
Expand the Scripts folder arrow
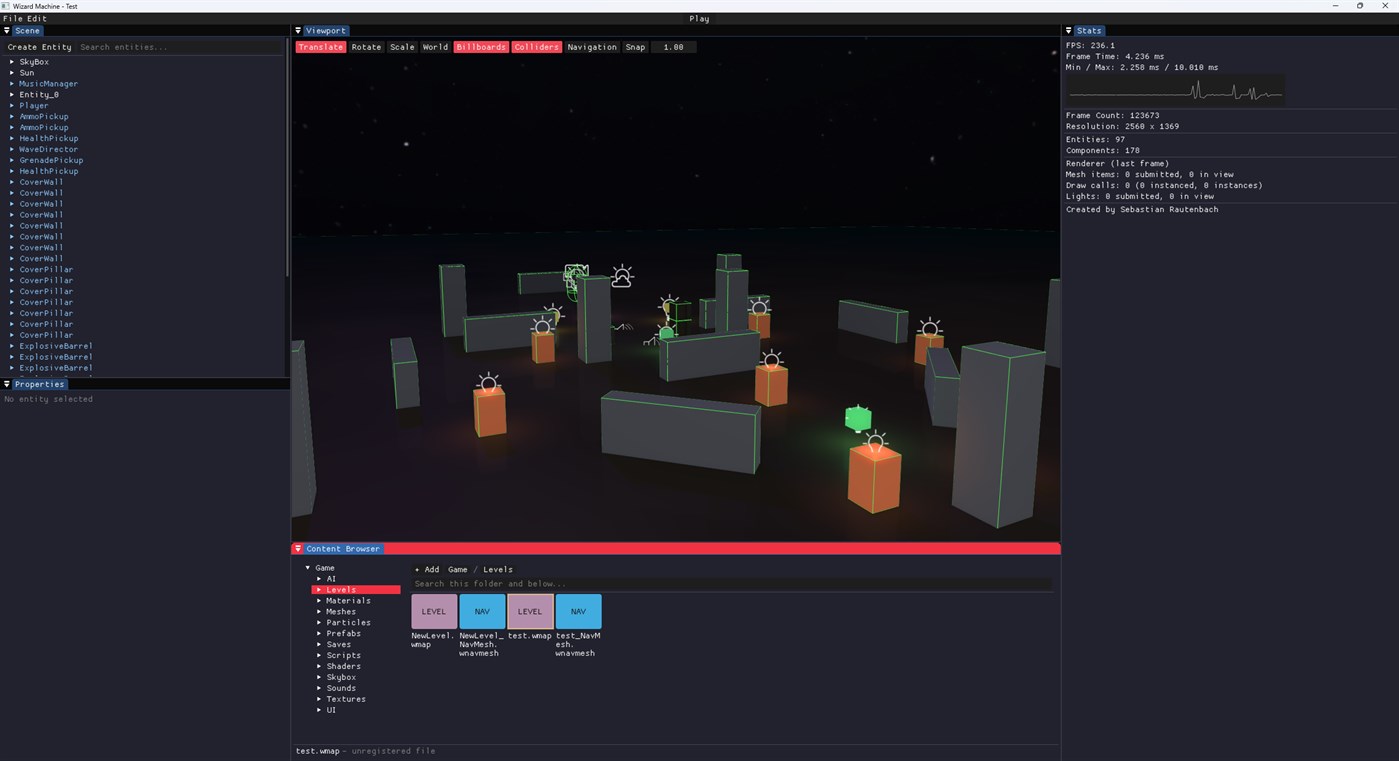click(x=319, y=655)
